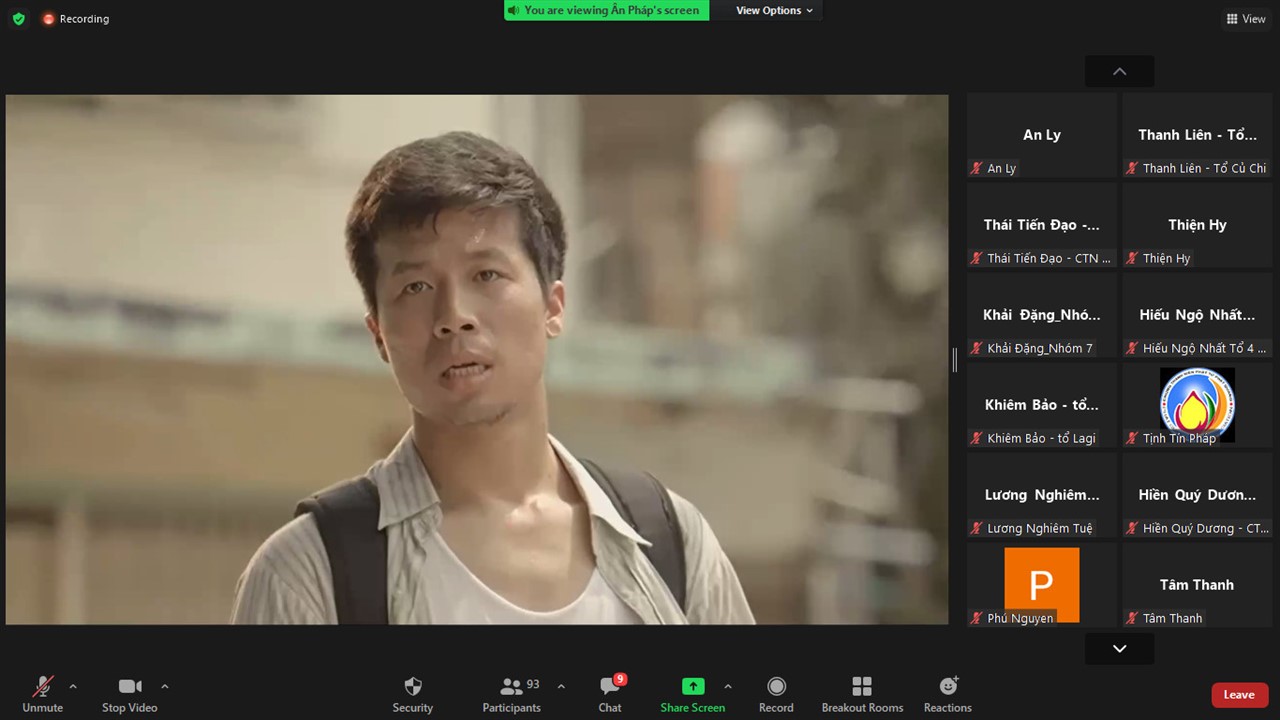Open the Reactions menu

coord(948,694)
